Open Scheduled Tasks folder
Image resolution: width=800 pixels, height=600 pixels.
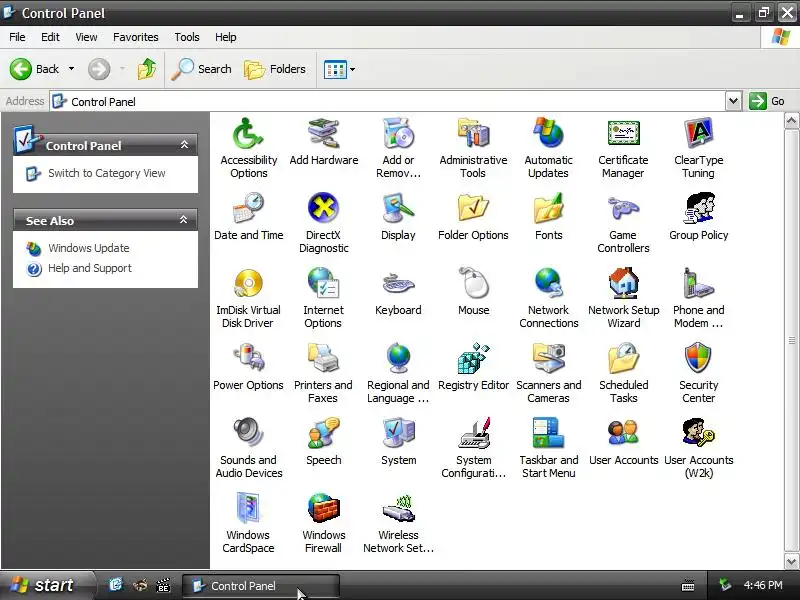(x=623, y=373)
